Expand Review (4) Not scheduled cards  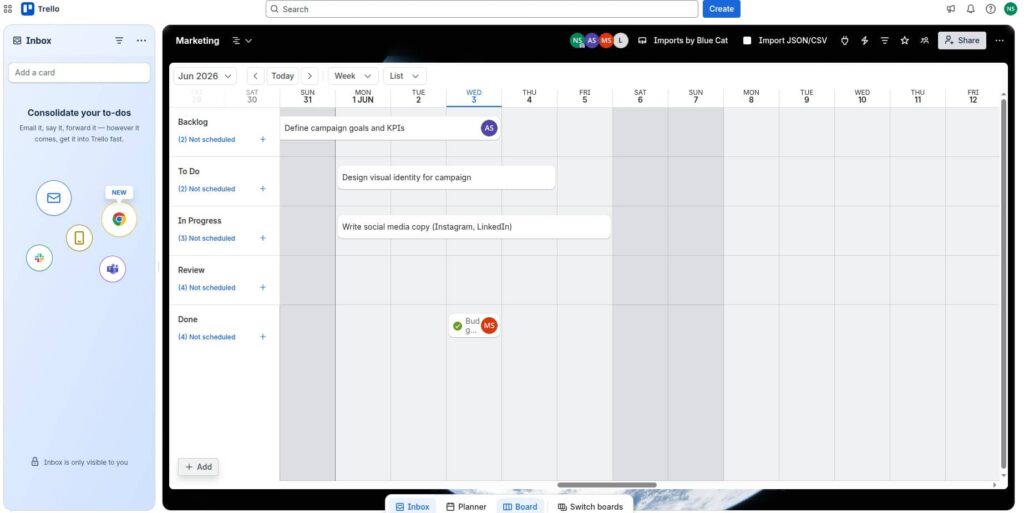tap(206, 288)
